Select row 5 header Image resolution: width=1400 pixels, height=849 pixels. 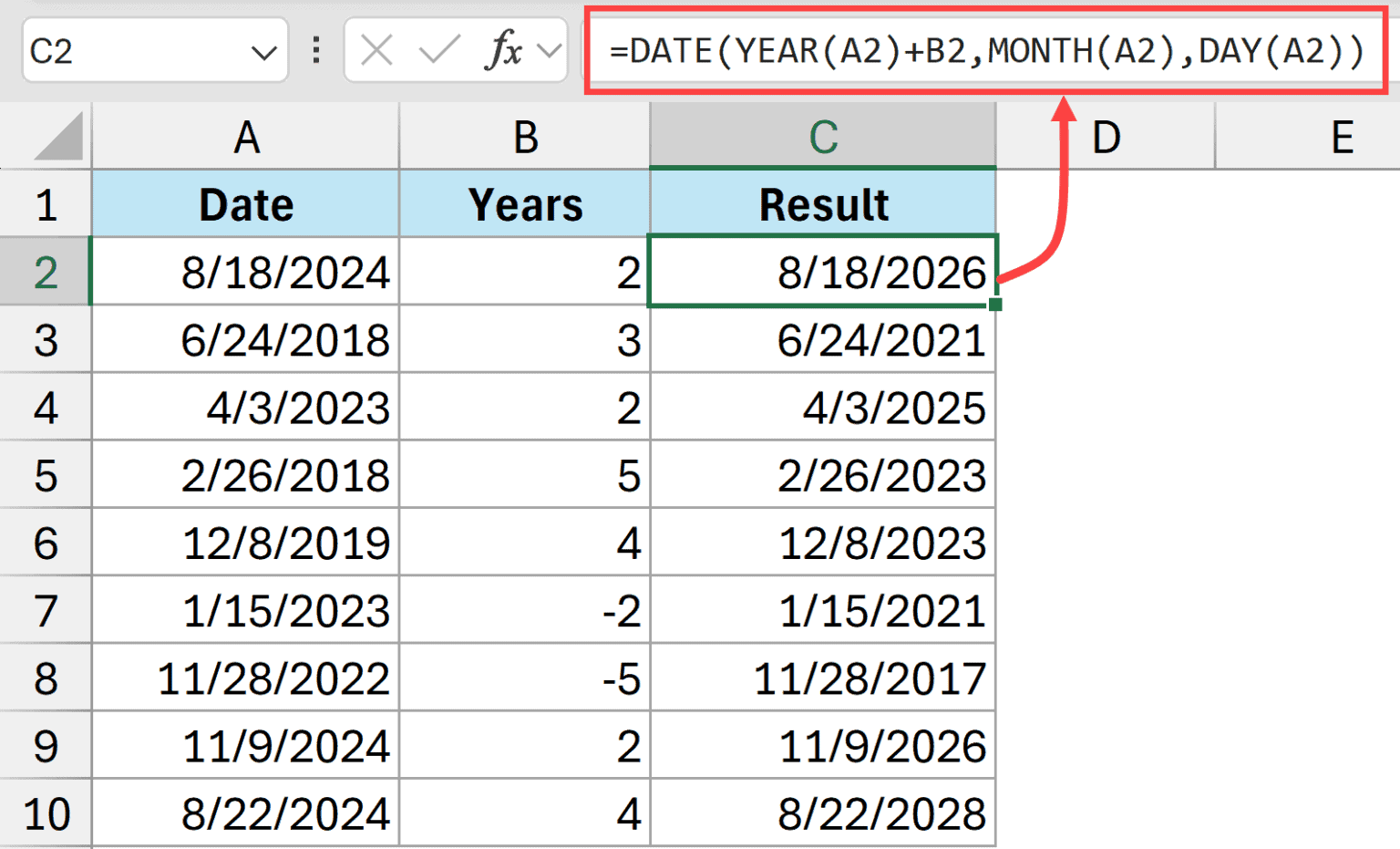tap(46, 476)
